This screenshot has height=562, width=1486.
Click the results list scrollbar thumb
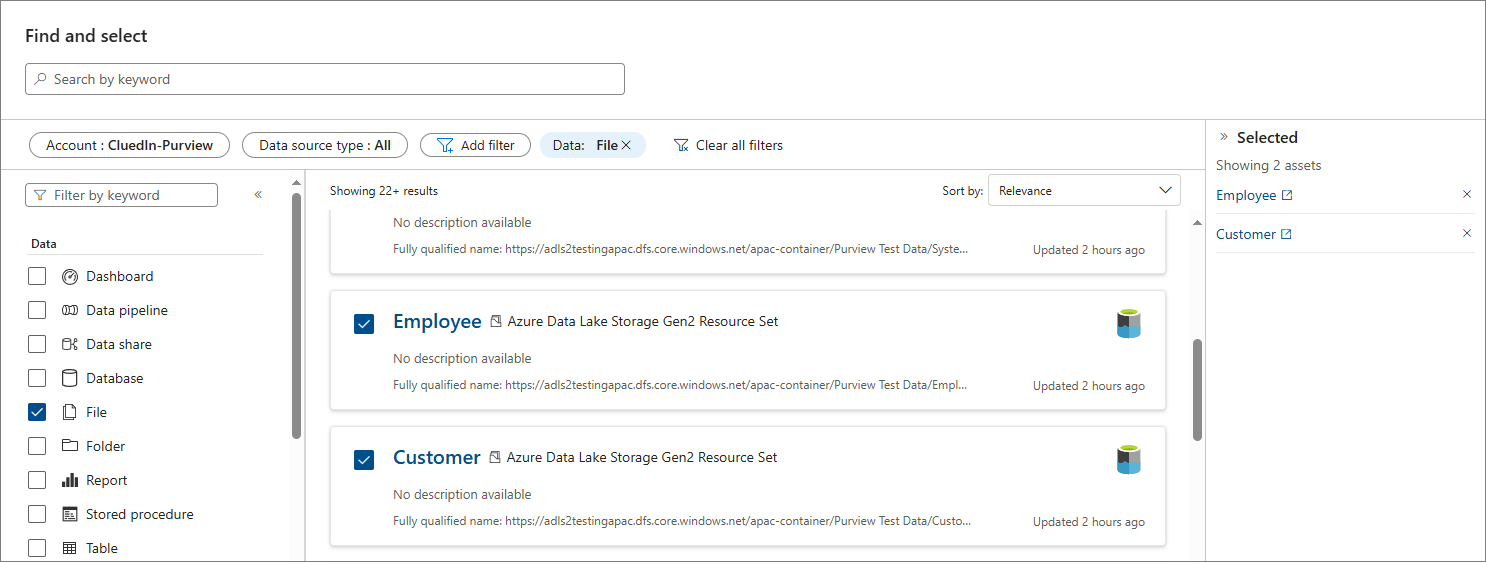click(1198, 390)
